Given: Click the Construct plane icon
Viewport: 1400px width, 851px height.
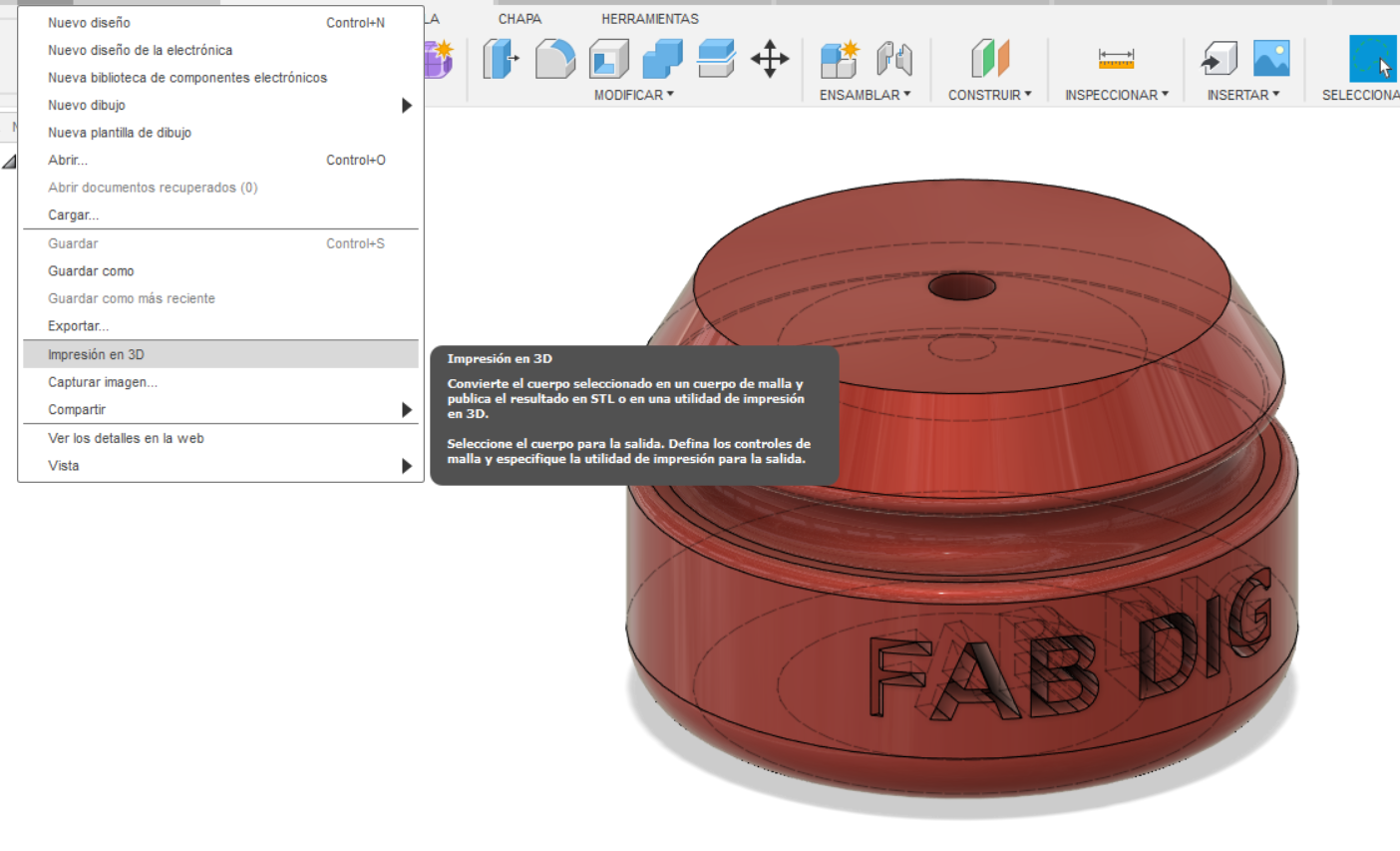Looking at the screenshot, I should (x=990, y=59).
